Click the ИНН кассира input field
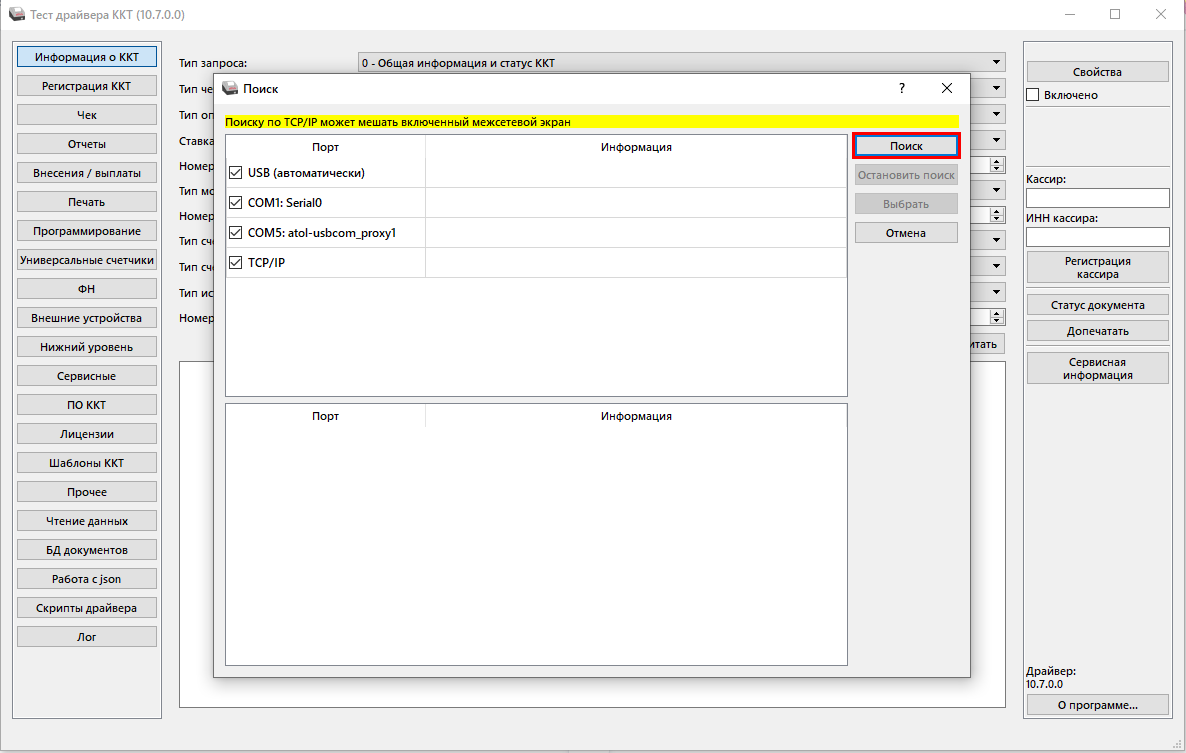 click(1097, 237)
